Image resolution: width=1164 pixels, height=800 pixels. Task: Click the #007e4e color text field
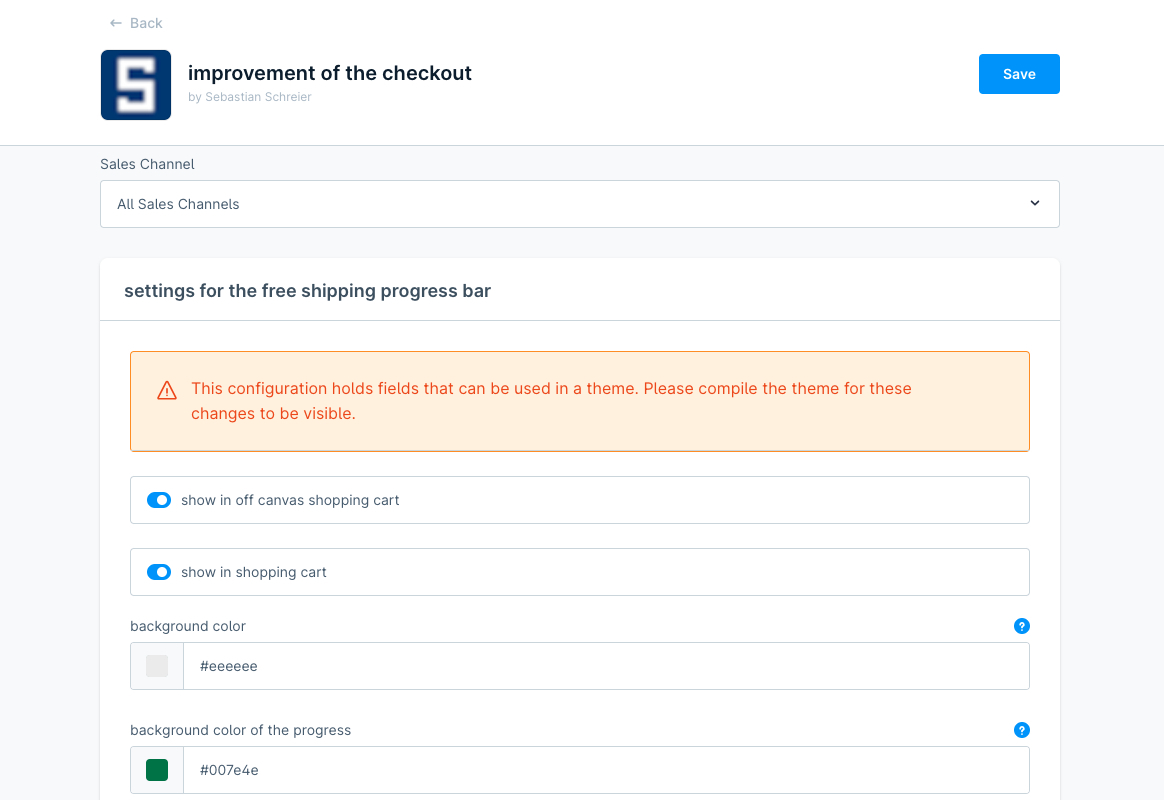click(x=605, y=770)
